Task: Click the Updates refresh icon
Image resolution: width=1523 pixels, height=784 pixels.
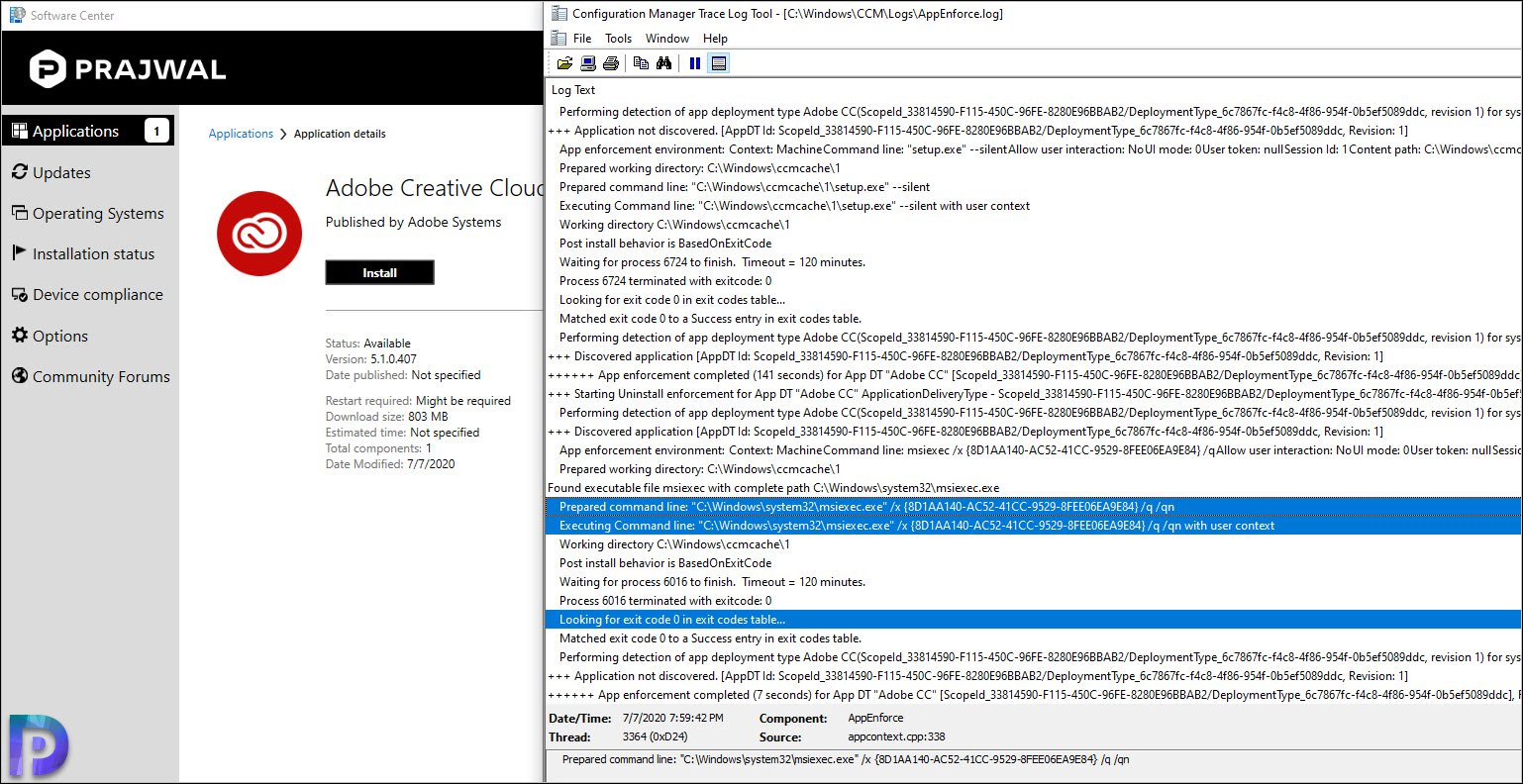Action: click(x=19, y=172)
